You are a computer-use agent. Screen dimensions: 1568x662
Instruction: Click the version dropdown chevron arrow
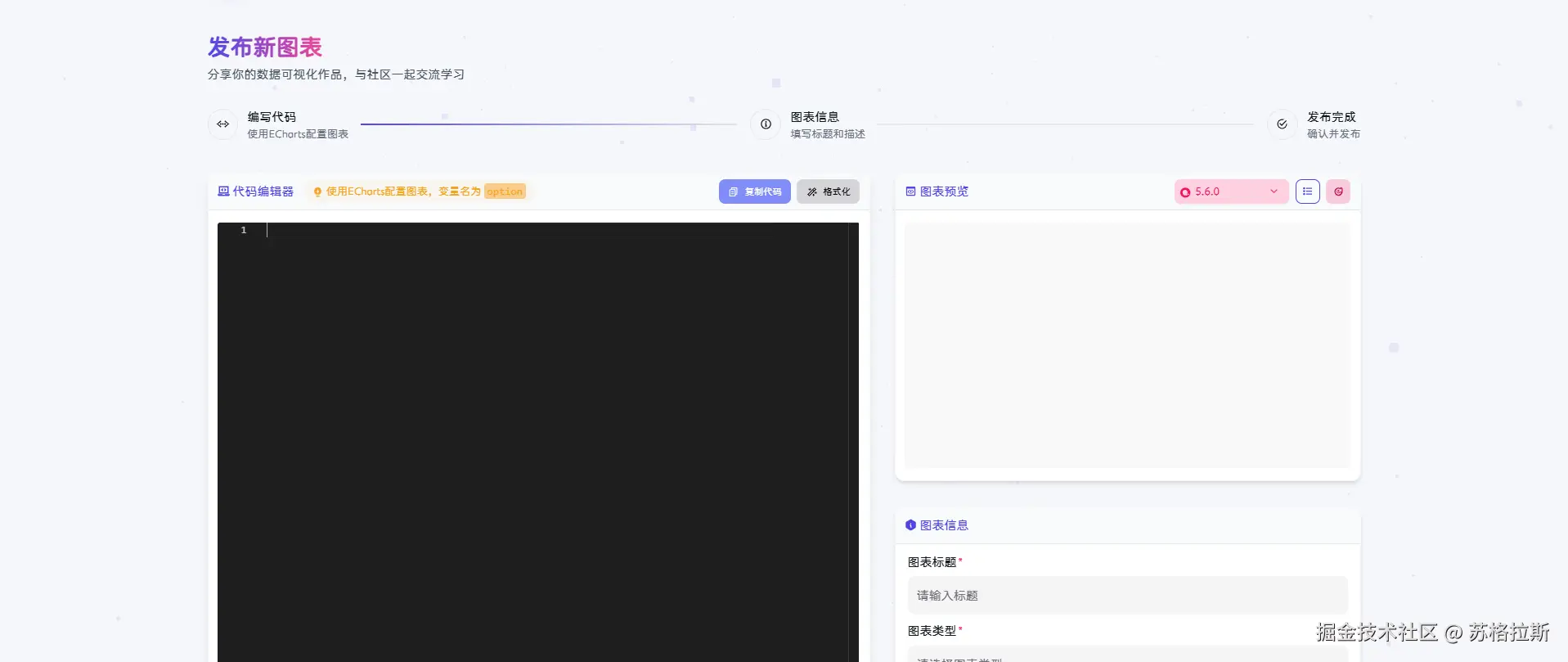click(1274, 191)
